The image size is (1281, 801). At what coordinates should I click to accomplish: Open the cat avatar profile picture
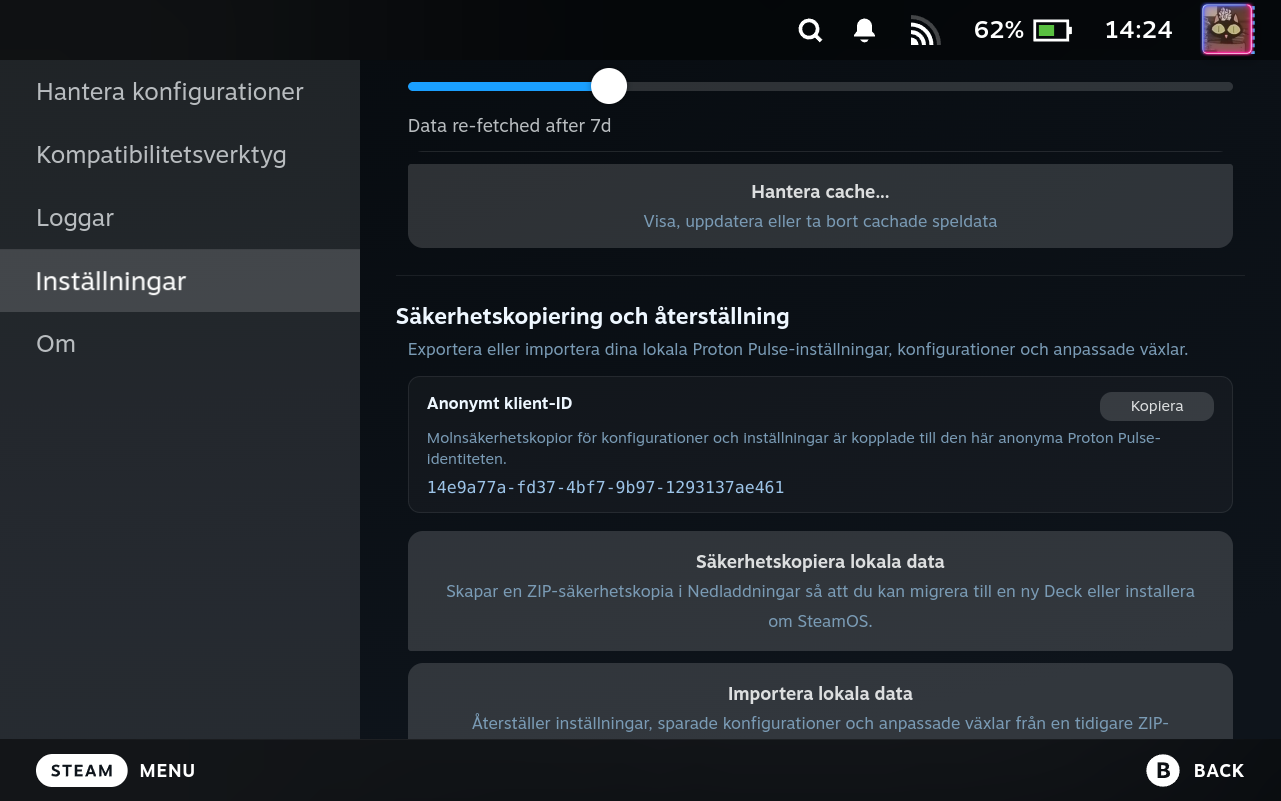click(1227, 29)
